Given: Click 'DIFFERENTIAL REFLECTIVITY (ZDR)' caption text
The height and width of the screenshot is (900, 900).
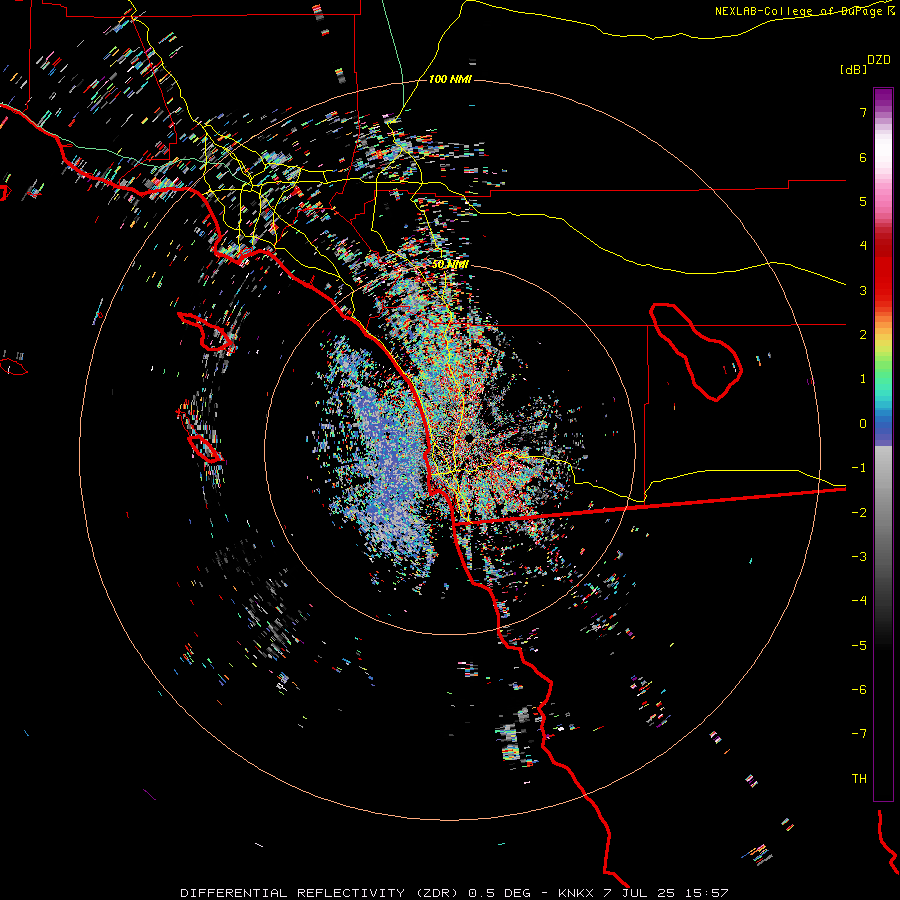Looking at the screenshot, I should pyautogui.click(x=321, y=893).
